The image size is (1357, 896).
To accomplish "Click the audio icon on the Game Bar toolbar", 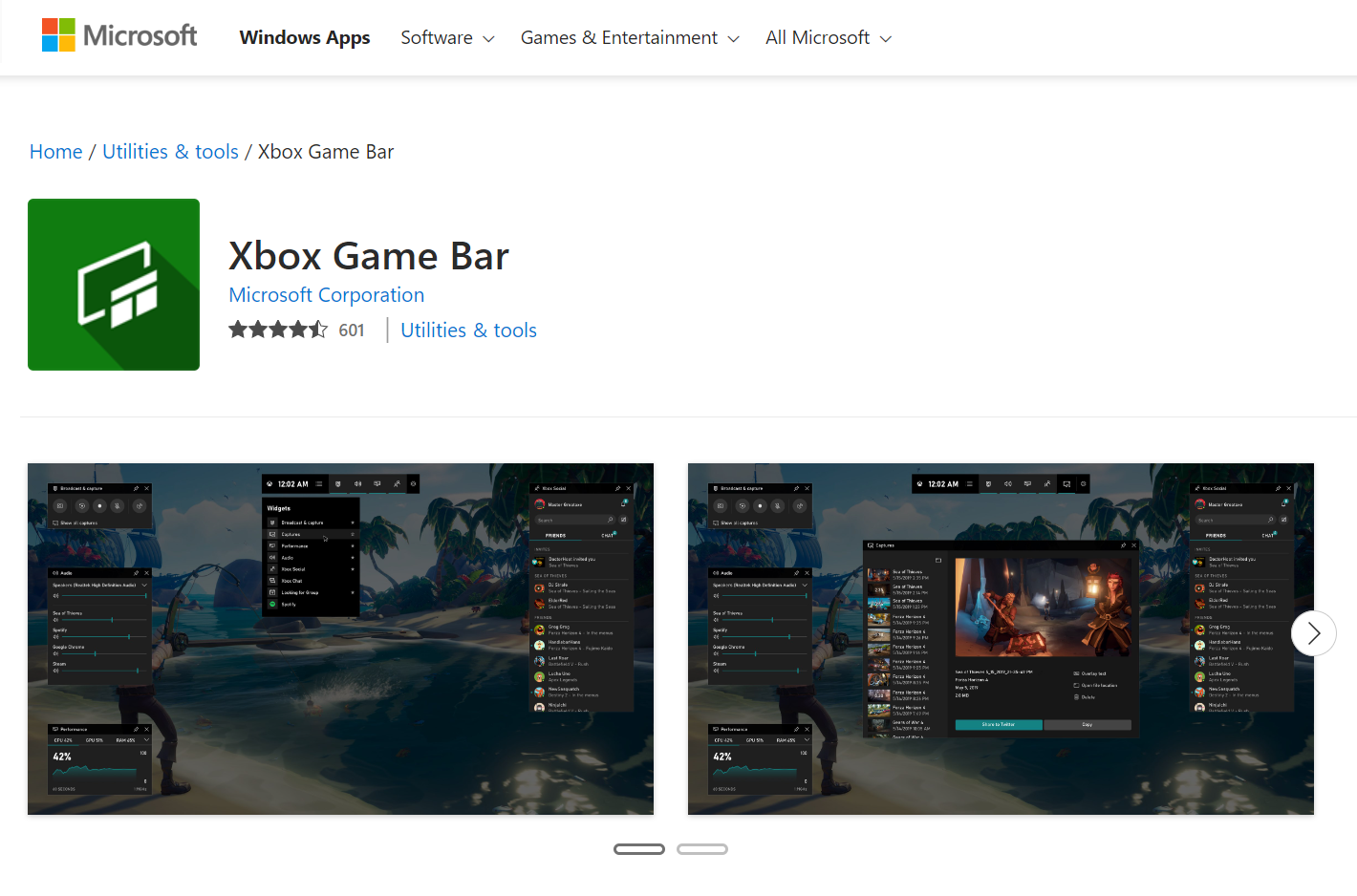I will [x=357, y=483].
